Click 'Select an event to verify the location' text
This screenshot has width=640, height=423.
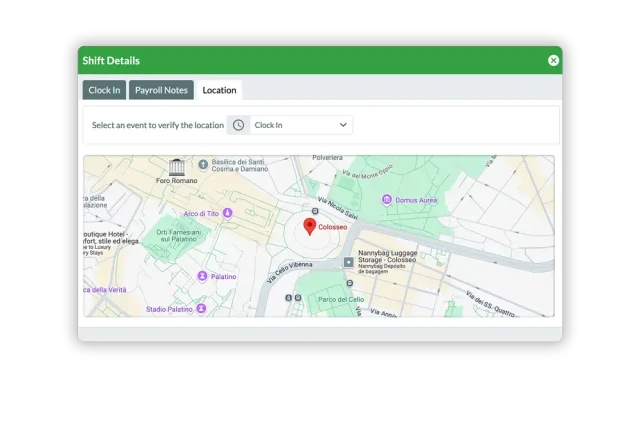tap(158, 125)
